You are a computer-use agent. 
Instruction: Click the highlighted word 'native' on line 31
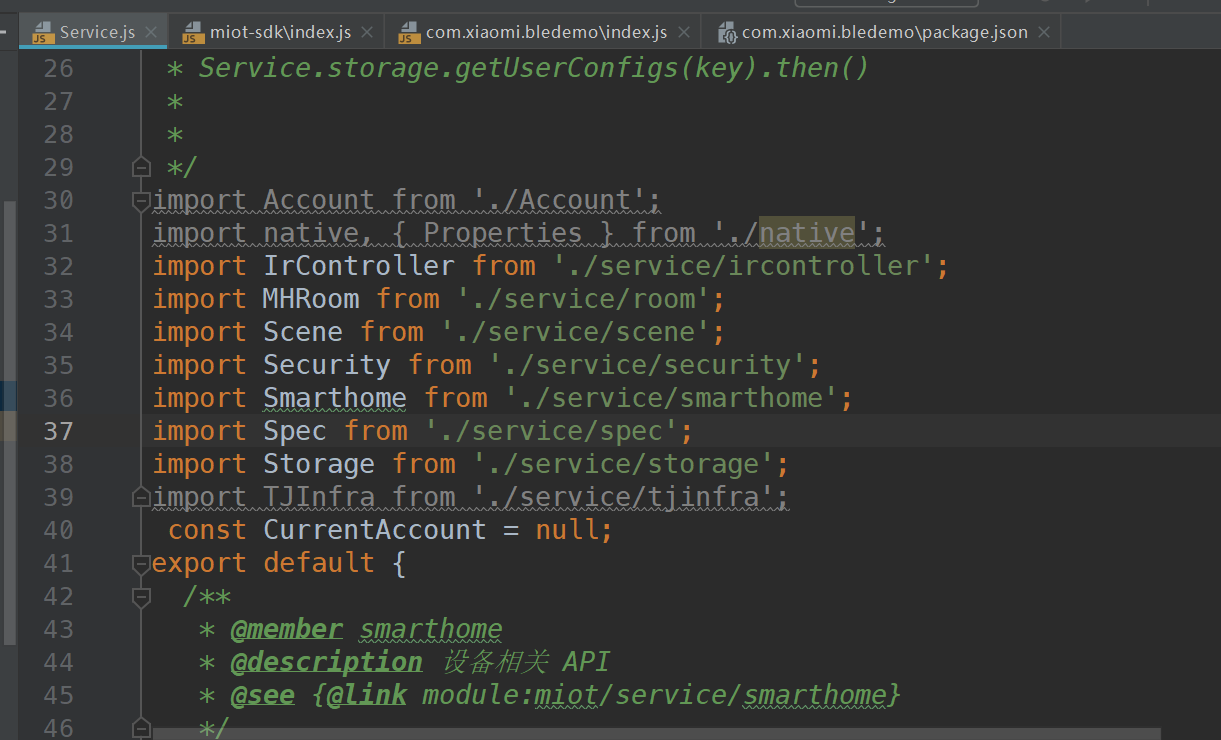click(806, 232)
